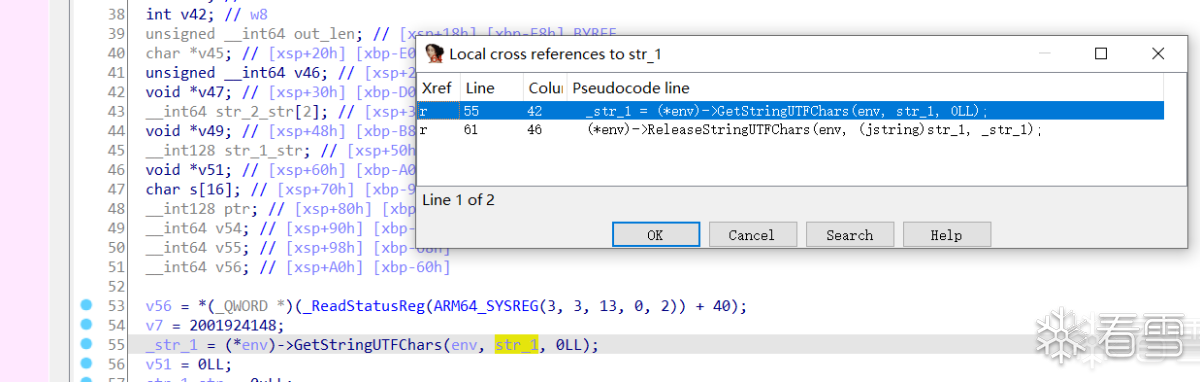Toggle breakpoint dot on line 54
This screenshot has width=1200, height=382.
click(87, 325)
